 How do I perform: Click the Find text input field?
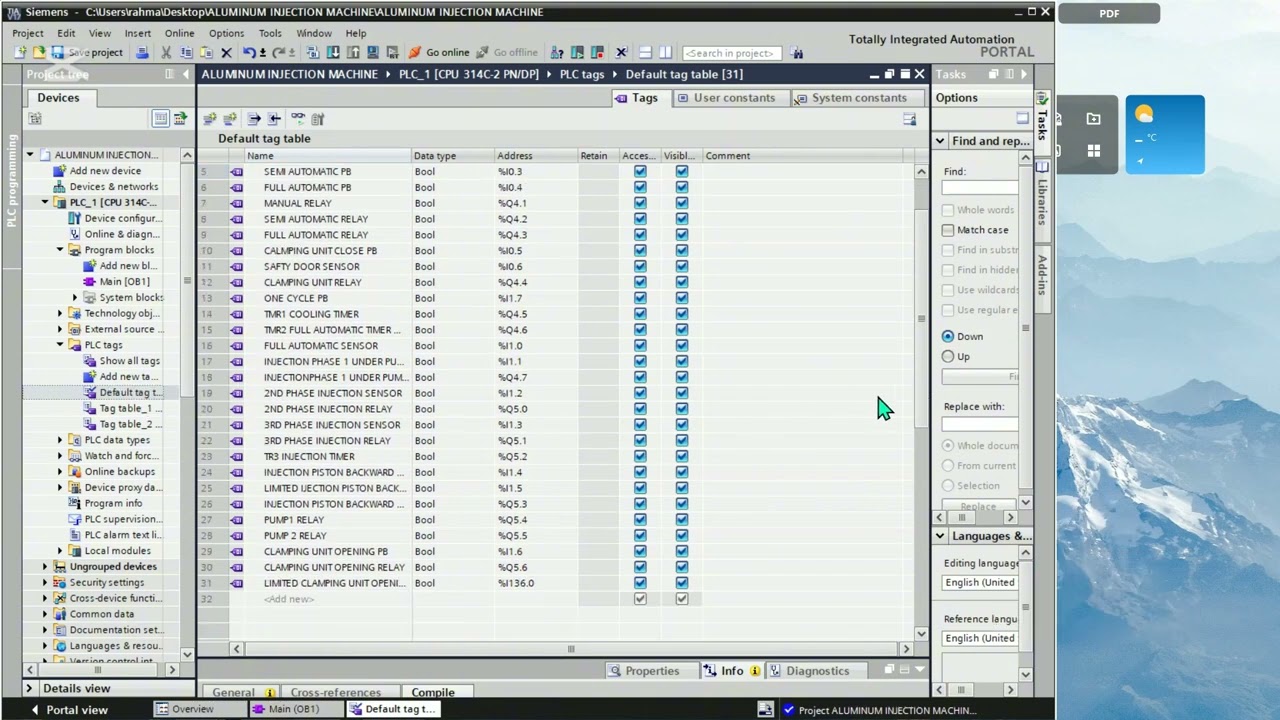980,188
